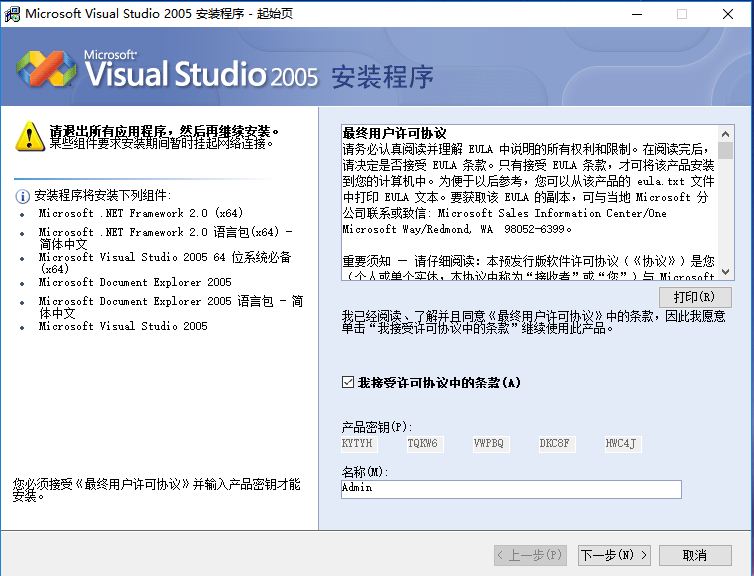Go to 下一步(N) step

pos(614,555)
